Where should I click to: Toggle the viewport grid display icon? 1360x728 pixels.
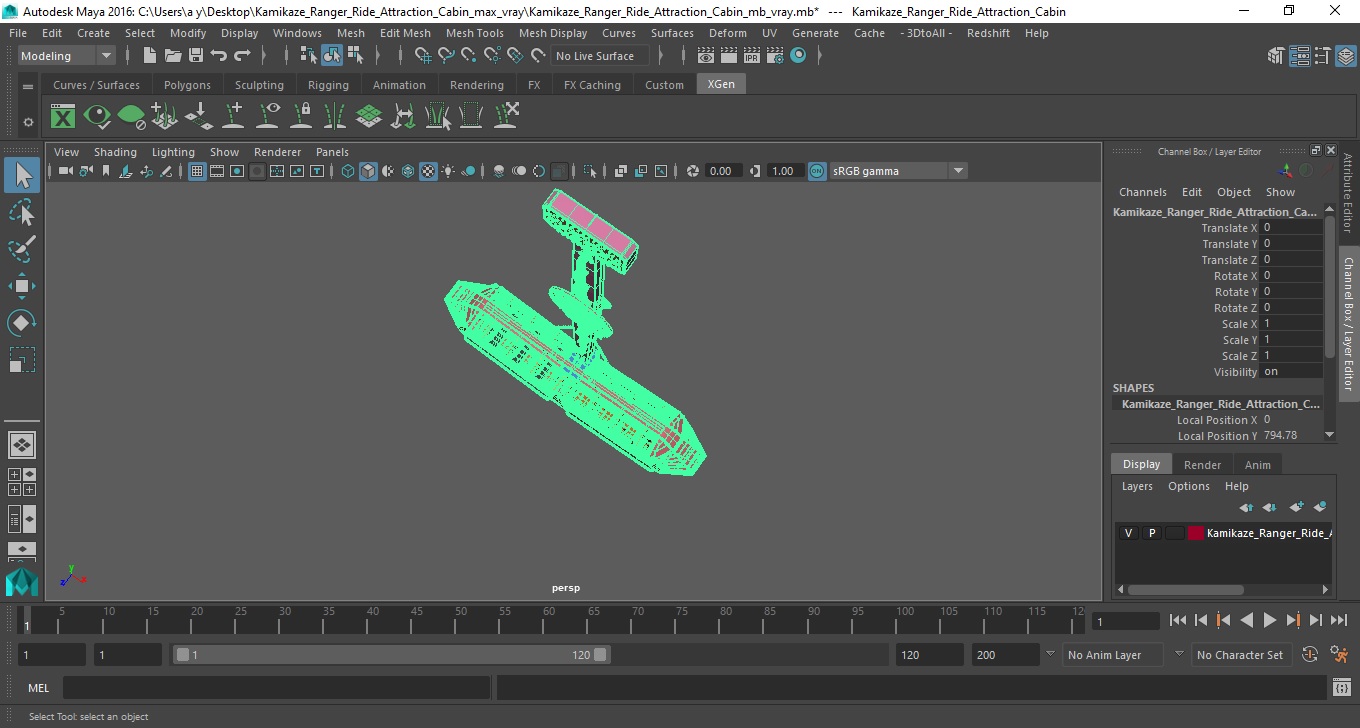coord(197,171)
